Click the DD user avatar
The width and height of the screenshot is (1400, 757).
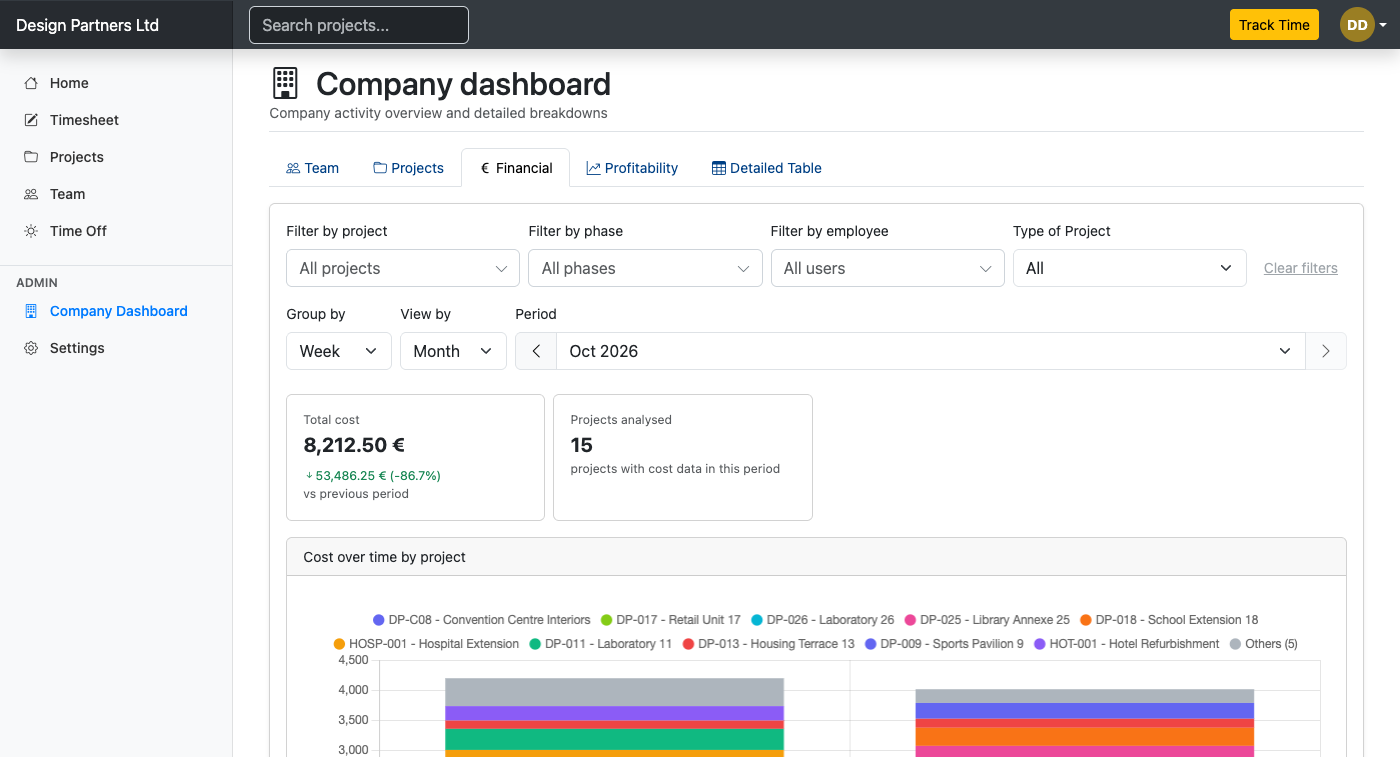click(1357, 25)
